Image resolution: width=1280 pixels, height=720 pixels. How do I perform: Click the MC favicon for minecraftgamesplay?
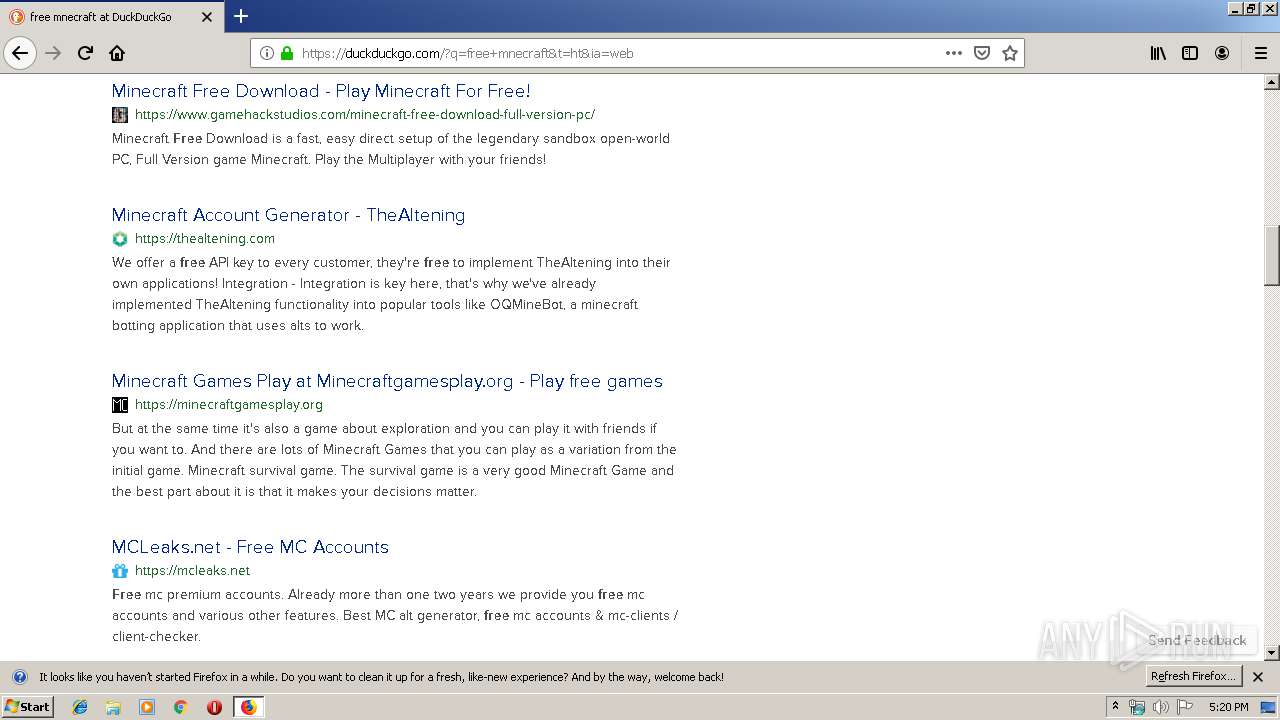[120, 405]
